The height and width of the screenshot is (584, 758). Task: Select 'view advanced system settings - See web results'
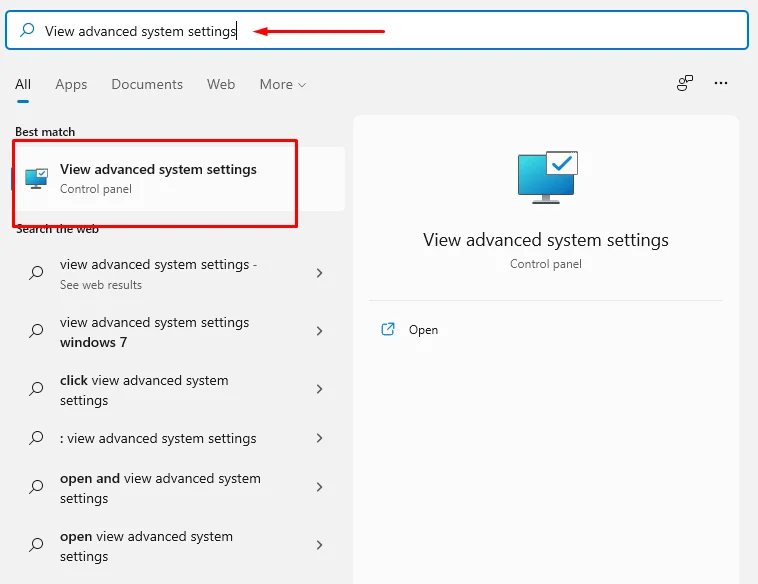(x=178, y=274)
